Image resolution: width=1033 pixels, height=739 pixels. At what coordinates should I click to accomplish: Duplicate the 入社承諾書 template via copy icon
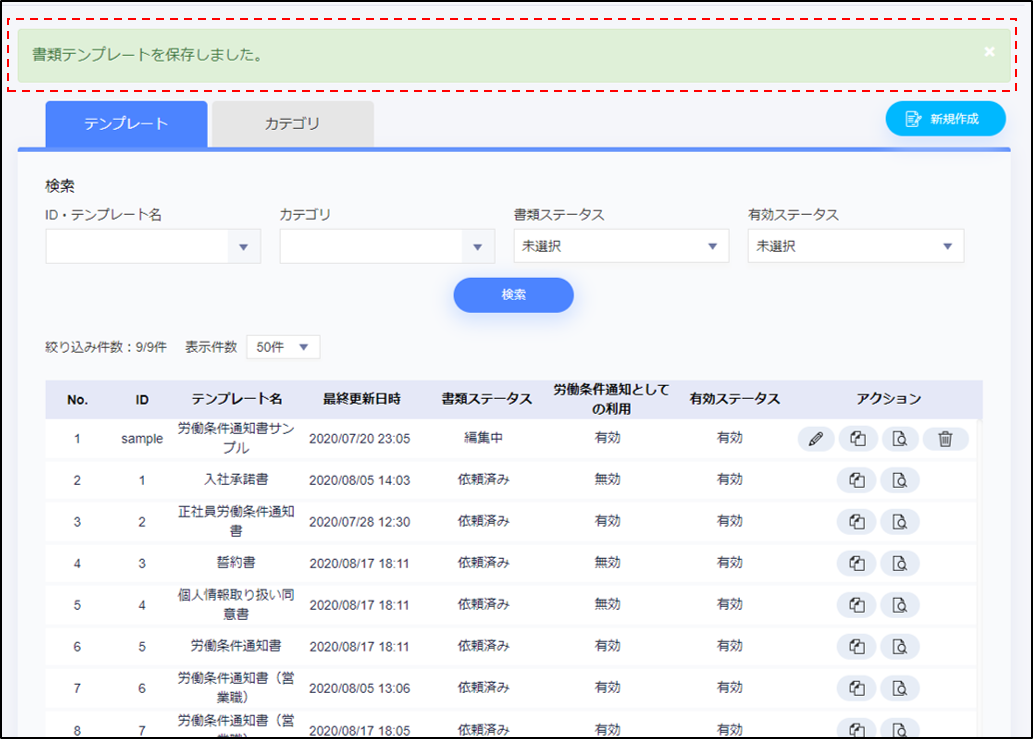(x=856, y=480)
